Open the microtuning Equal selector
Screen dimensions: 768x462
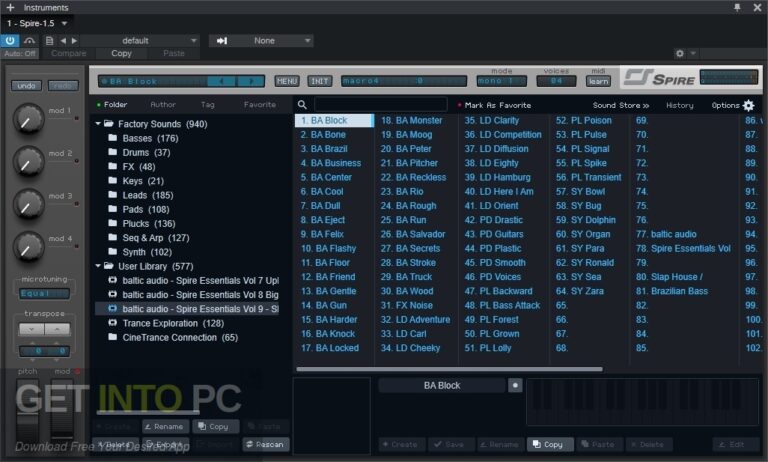point(44,293)
